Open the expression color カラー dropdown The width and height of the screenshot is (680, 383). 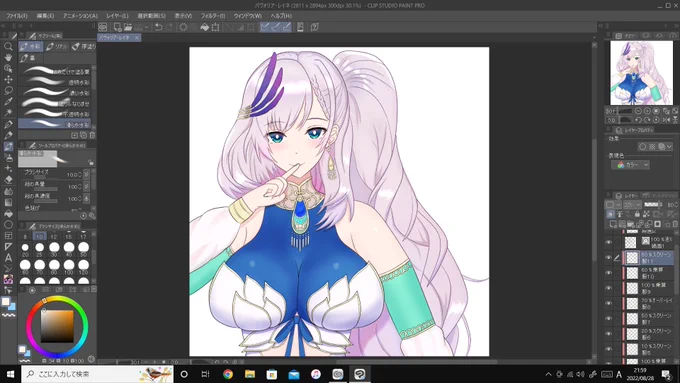(x=630, y=165)
